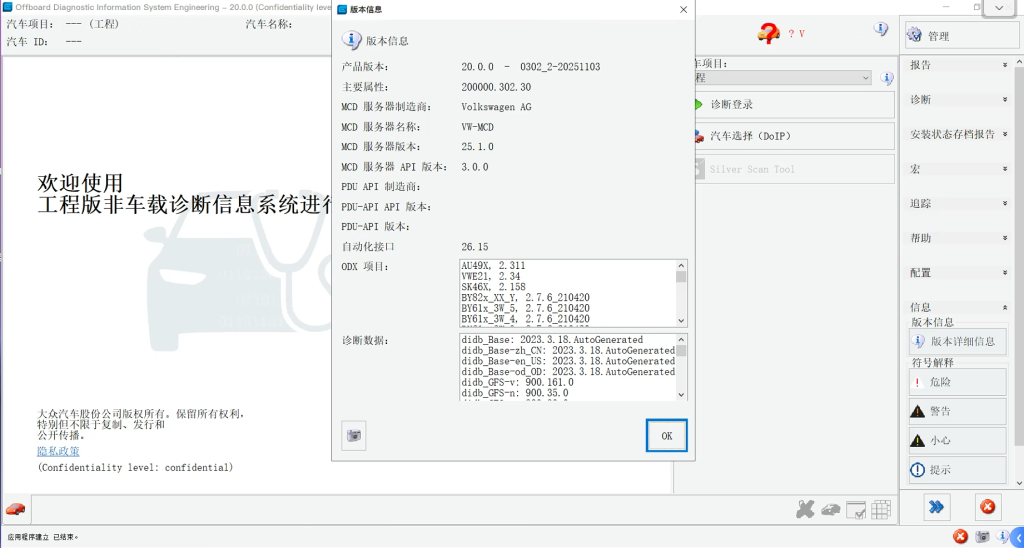Select the didb_Base-zh_CN row
This screenshot has width=1024, height=548.
[x=568, y=351]
